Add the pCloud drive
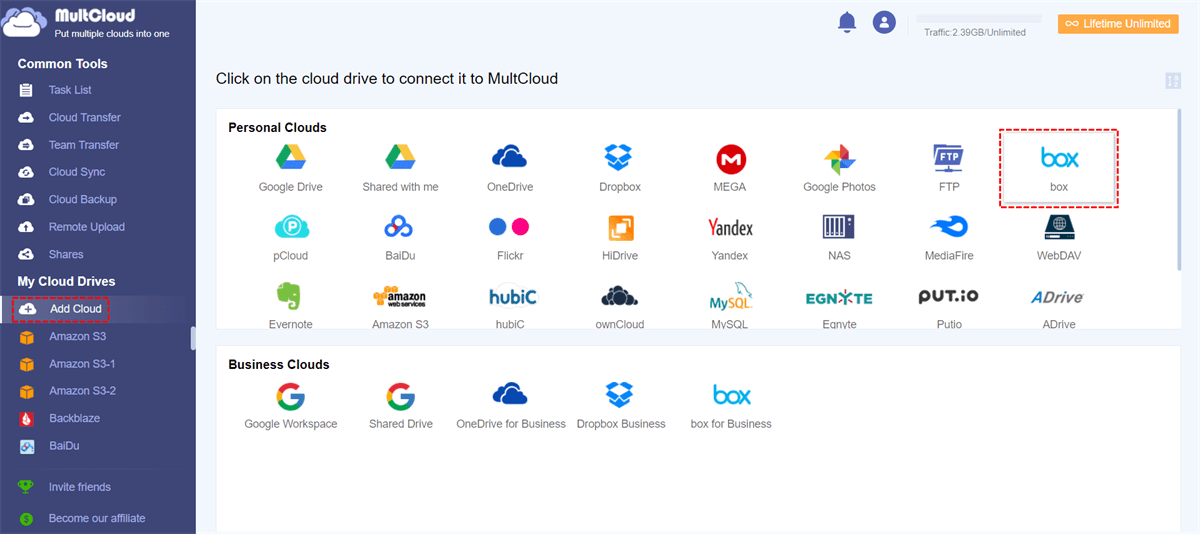This screenshot has width=1200, height=534. tap(290, 227)
